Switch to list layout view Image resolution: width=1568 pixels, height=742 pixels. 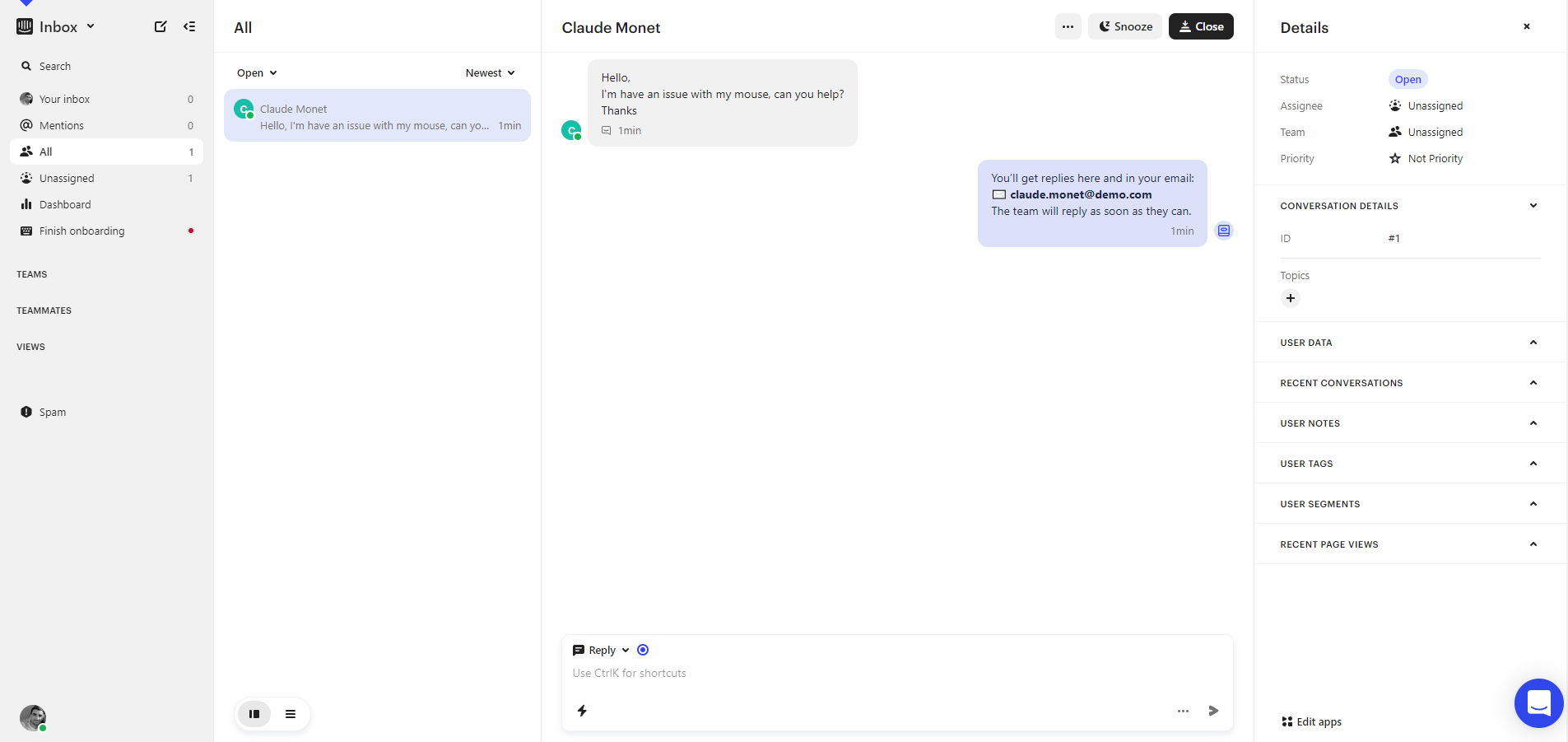click(x=291, y=714)
